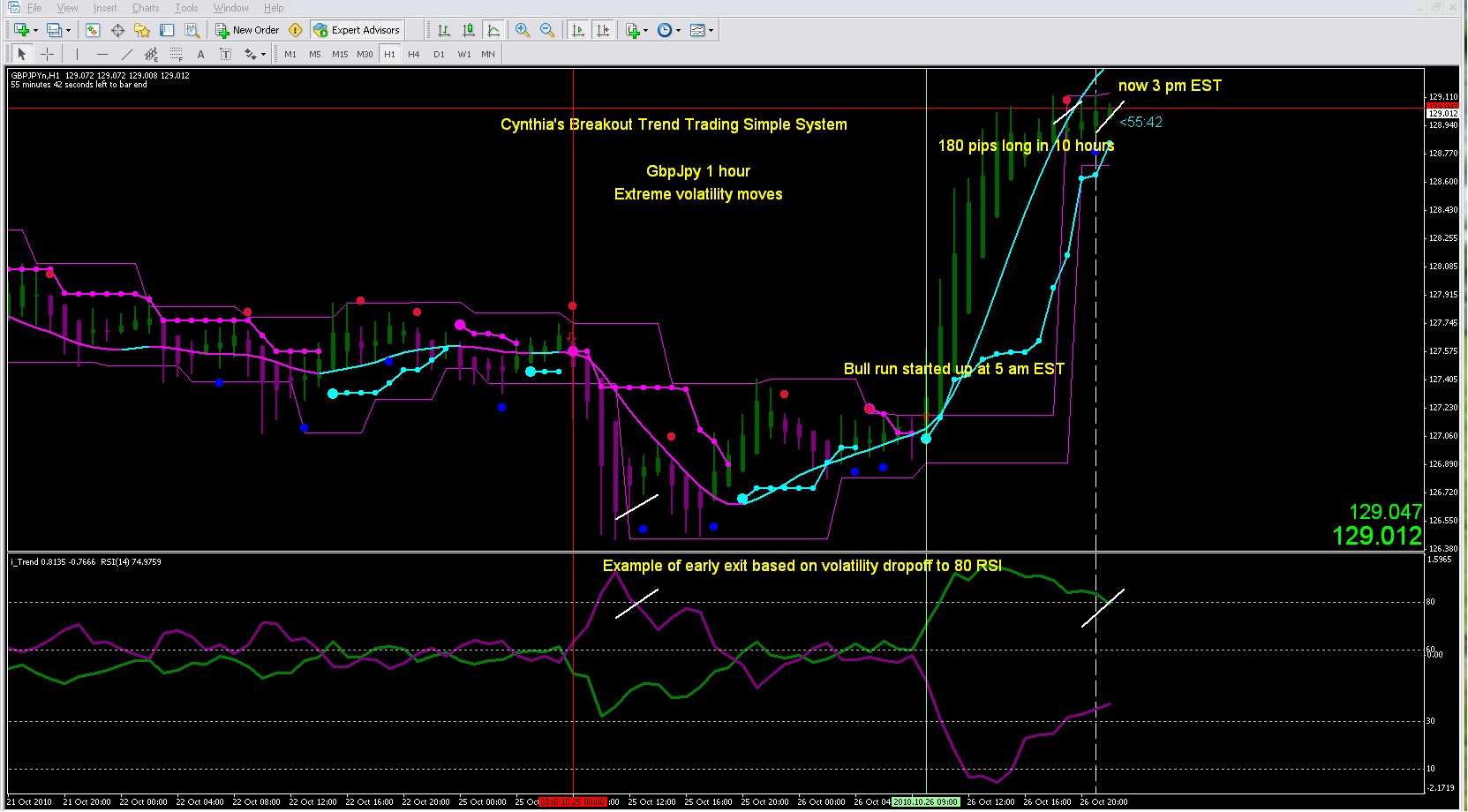Open the Insert menu
The image size is (1468, 812).
[105, 8]
